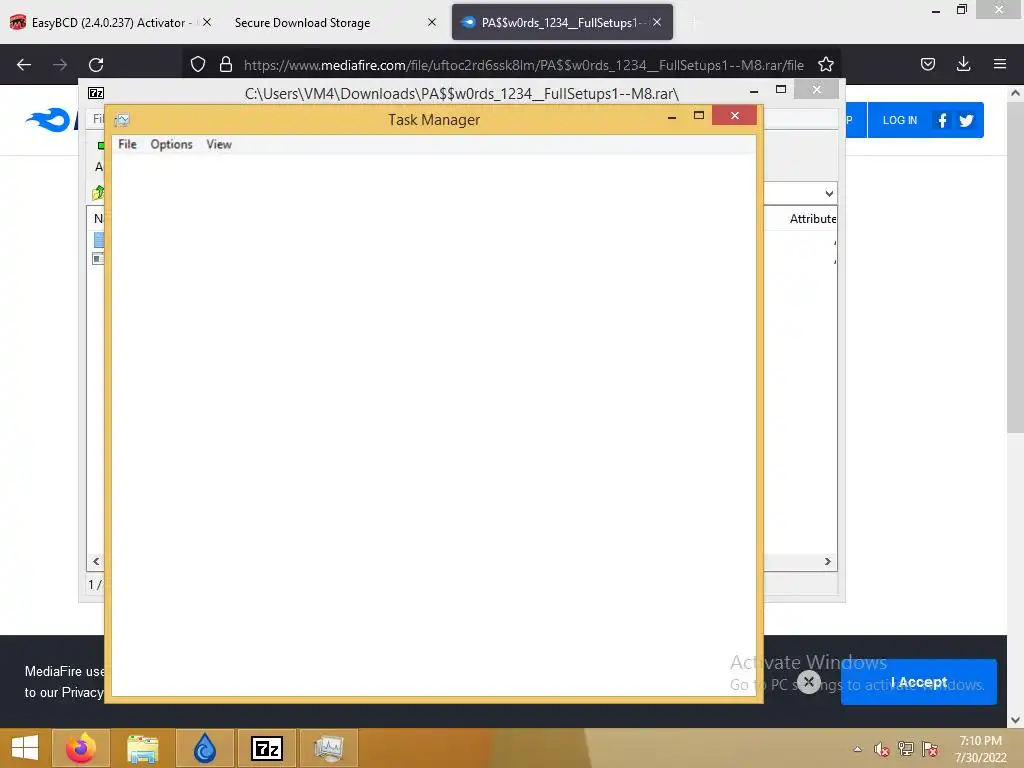
Task: Open Firefox application hamburger menu
Action: point(1000,64)
